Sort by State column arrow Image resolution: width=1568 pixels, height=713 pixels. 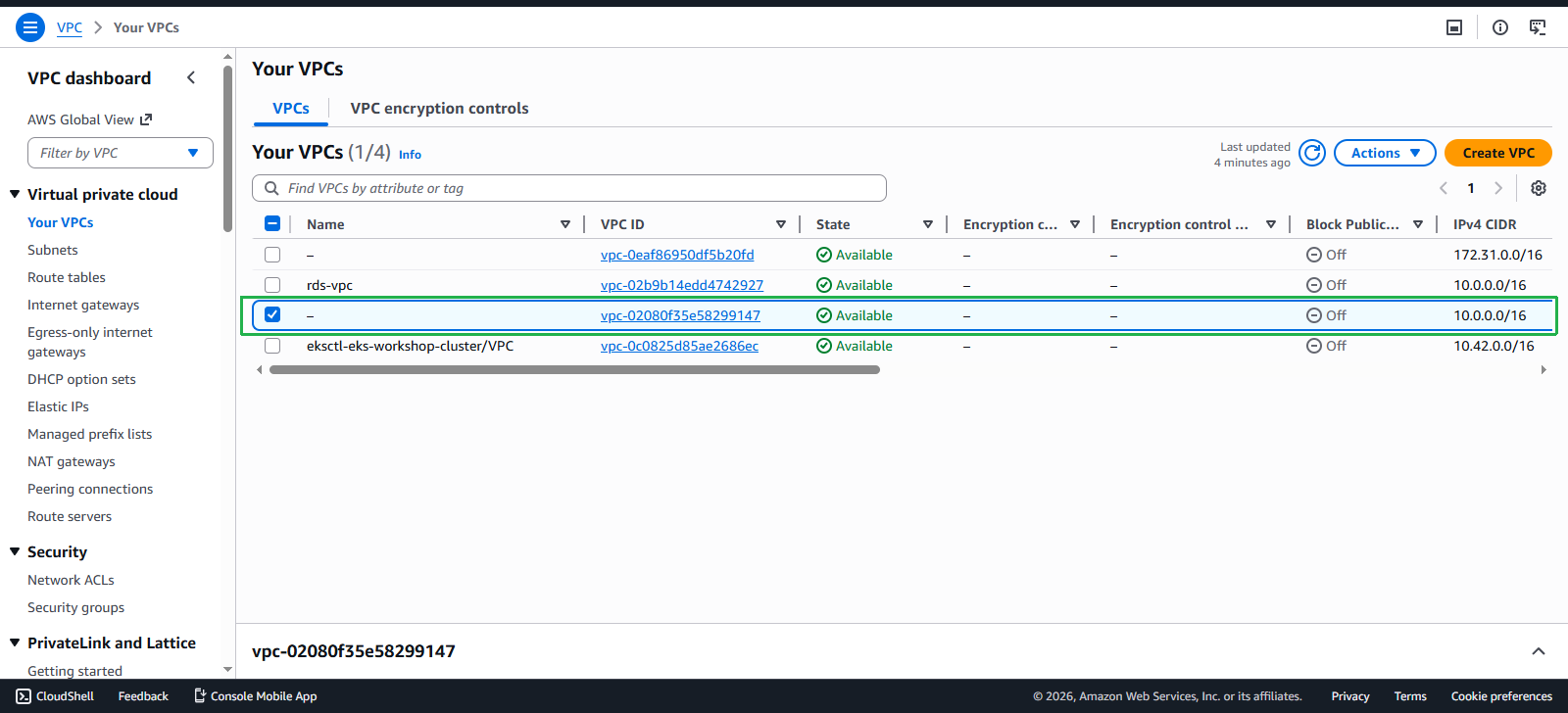[x=928, y=224]
